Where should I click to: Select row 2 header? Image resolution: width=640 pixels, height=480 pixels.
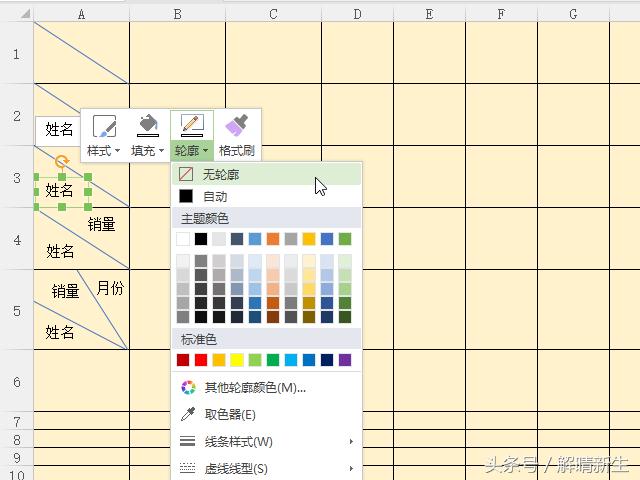click(x=16, y=115)
